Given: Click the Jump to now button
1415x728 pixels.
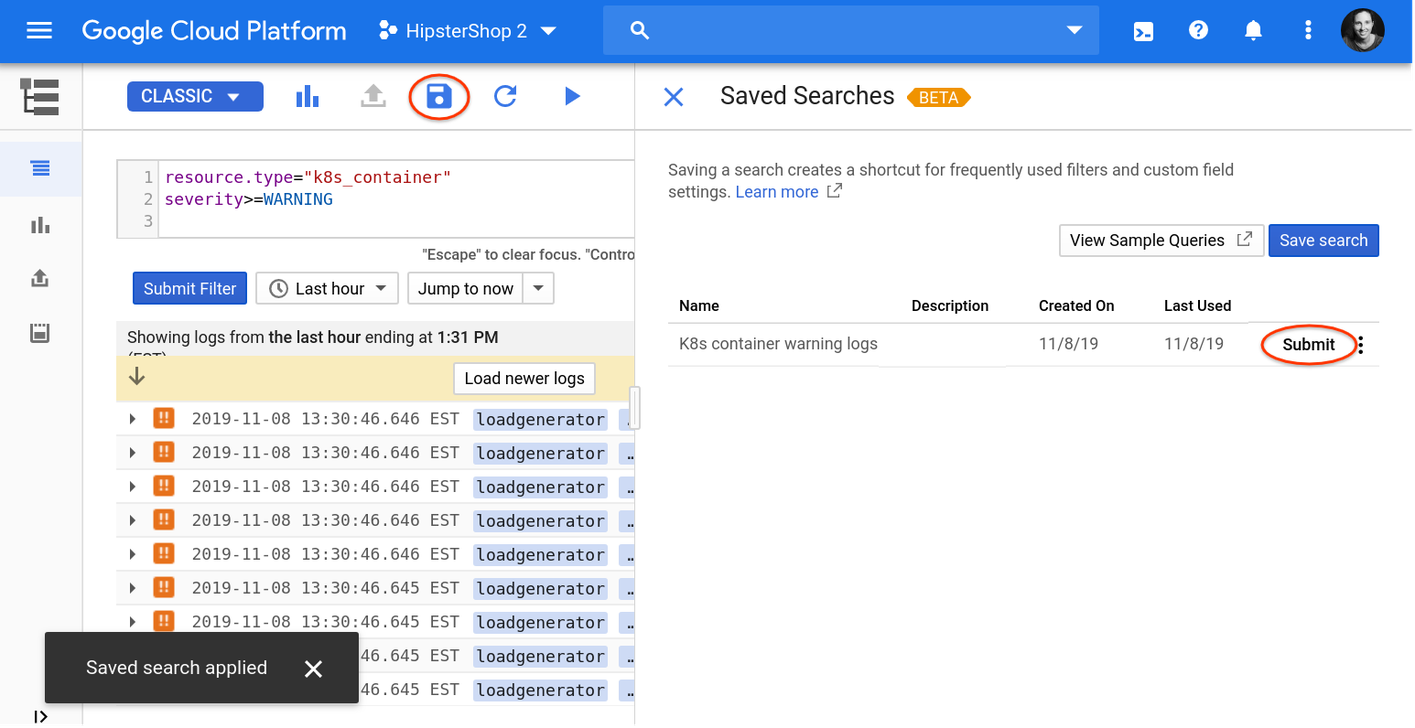Looking at the screenshot, I should pyautogui.click(x=465, y=288).
